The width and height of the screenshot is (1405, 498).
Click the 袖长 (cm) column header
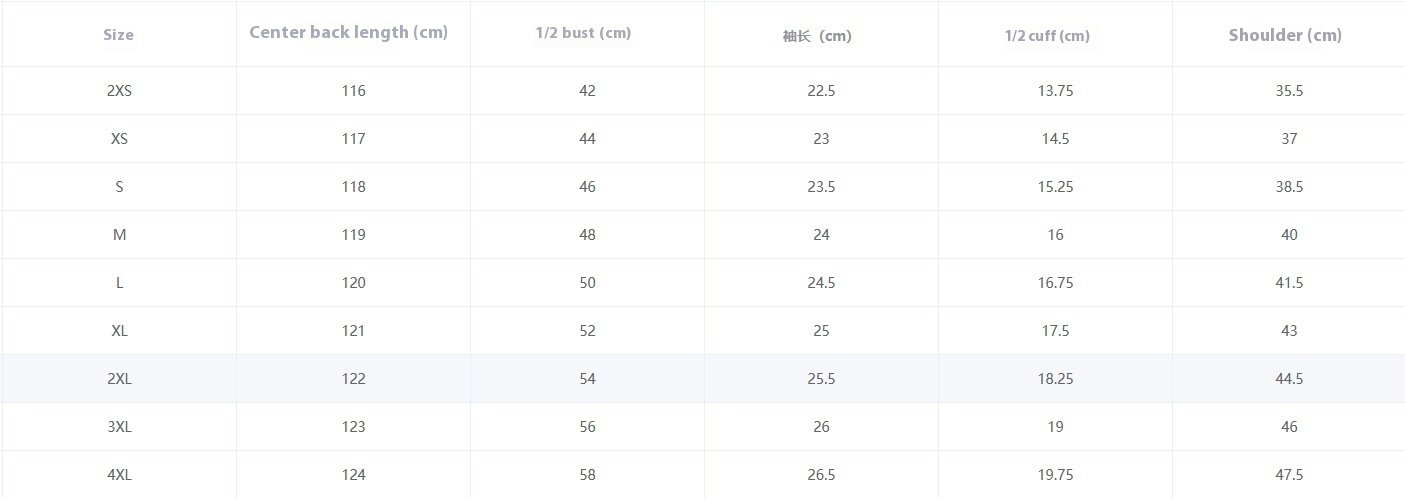tap(817, 36)
